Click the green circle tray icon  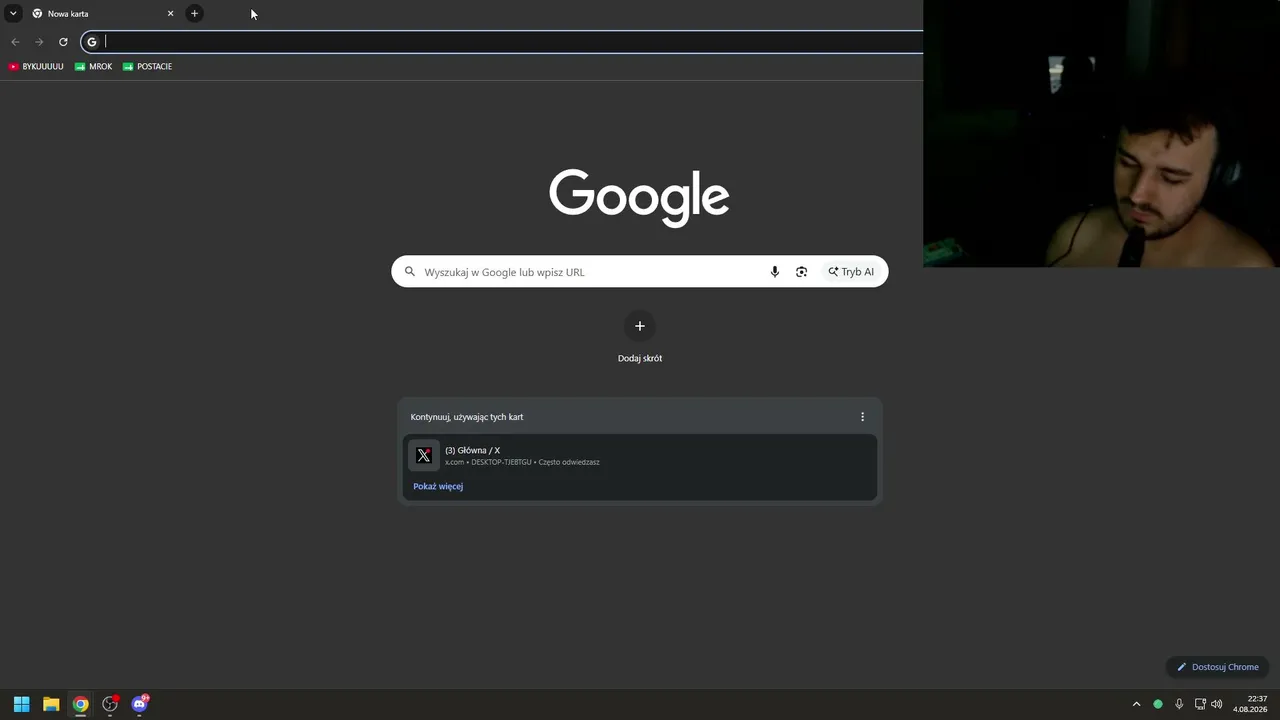pyautogui.click(x=1158, y=704)
